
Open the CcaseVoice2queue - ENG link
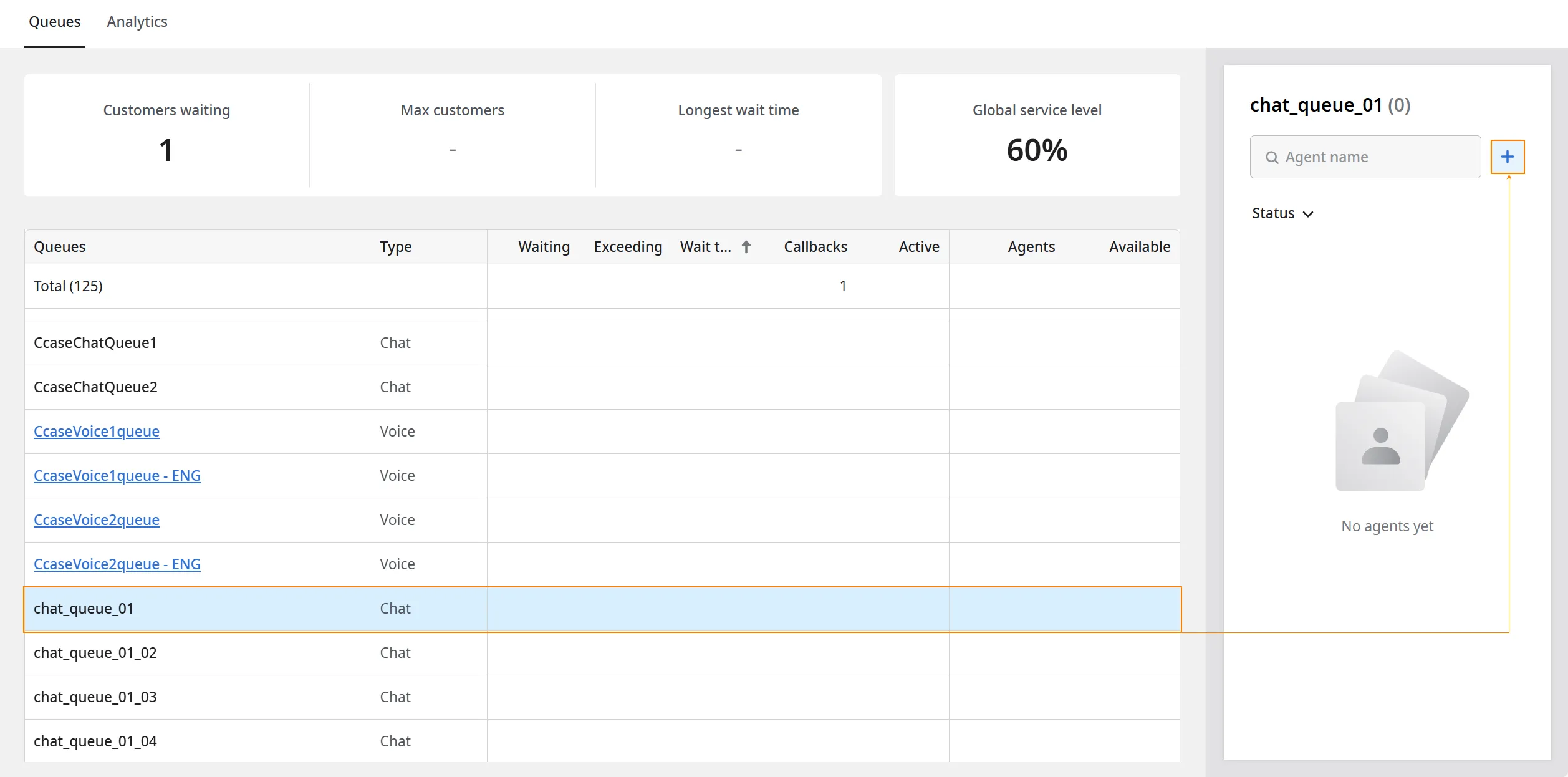click(x=117, y=564)
